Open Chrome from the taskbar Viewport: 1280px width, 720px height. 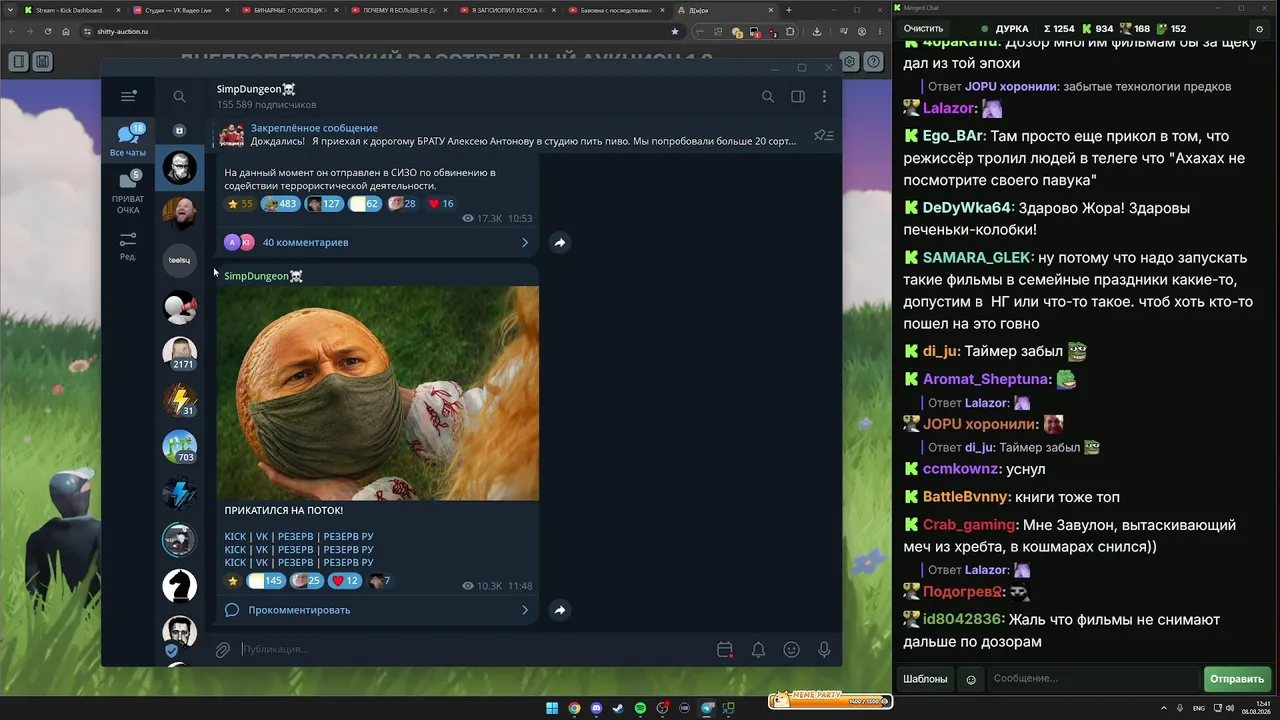(574, 709)
